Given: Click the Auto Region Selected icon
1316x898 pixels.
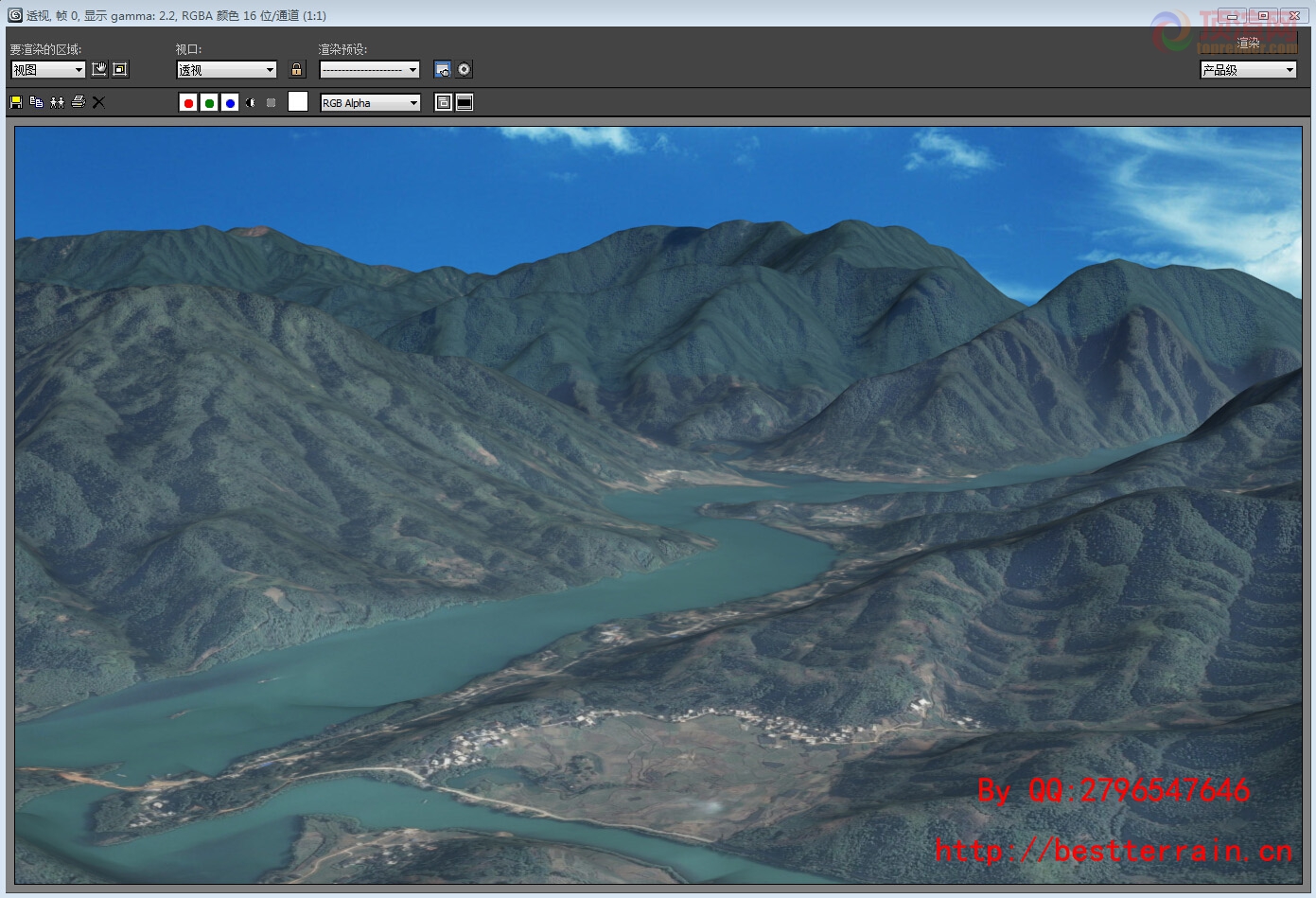Looking at the screenshot, I should click(120, 69).
